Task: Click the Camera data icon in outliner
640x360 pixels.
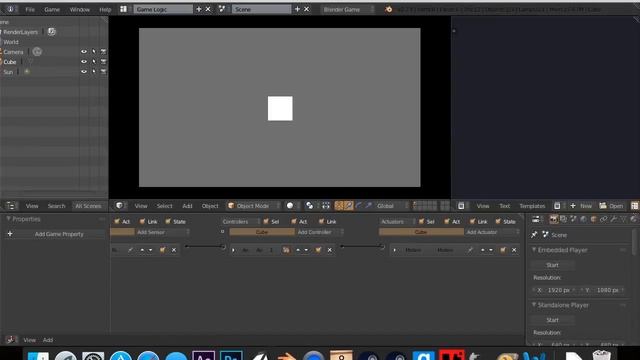Action: 37,52
